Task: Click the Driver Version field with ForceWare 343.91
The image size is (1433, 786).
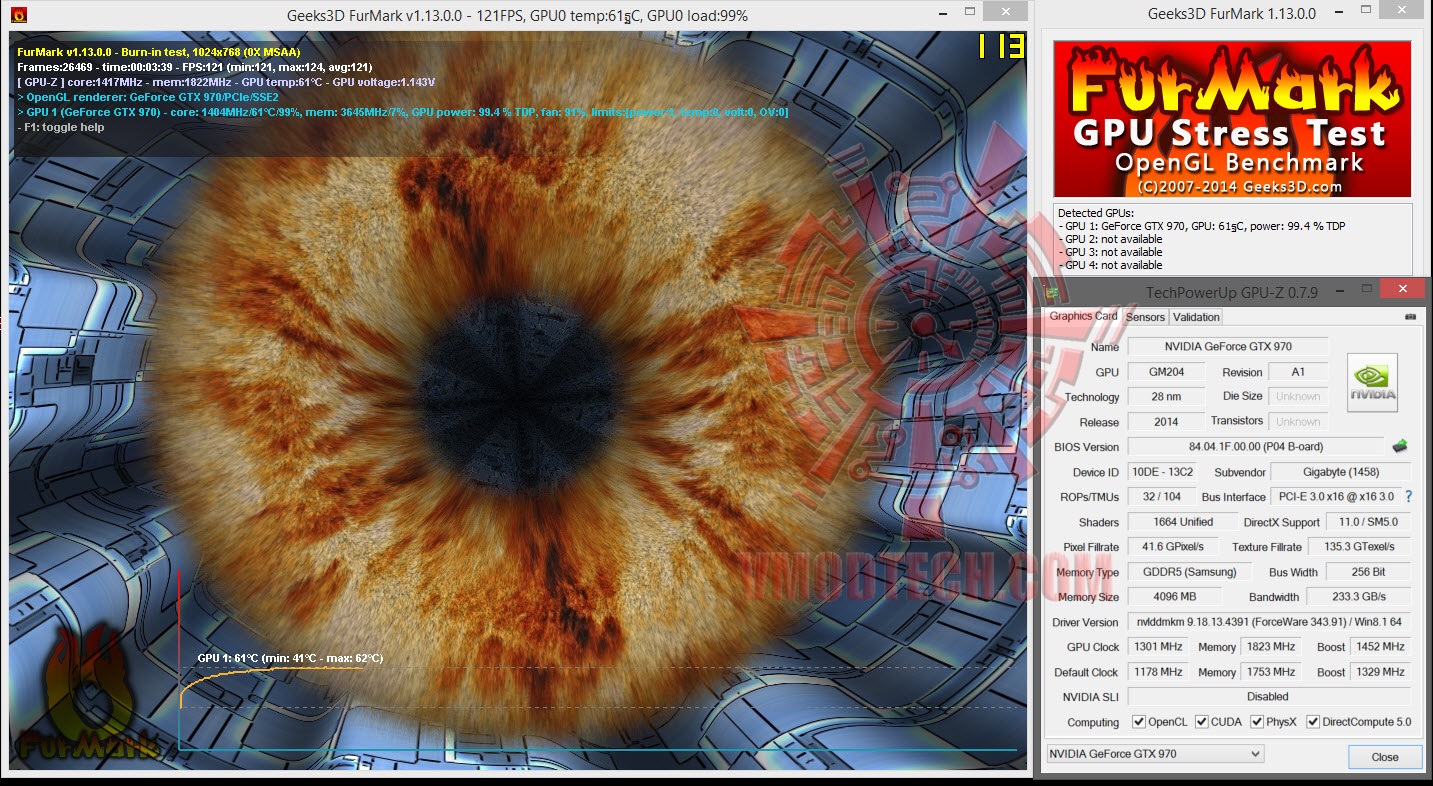Action: (1269, 622)
